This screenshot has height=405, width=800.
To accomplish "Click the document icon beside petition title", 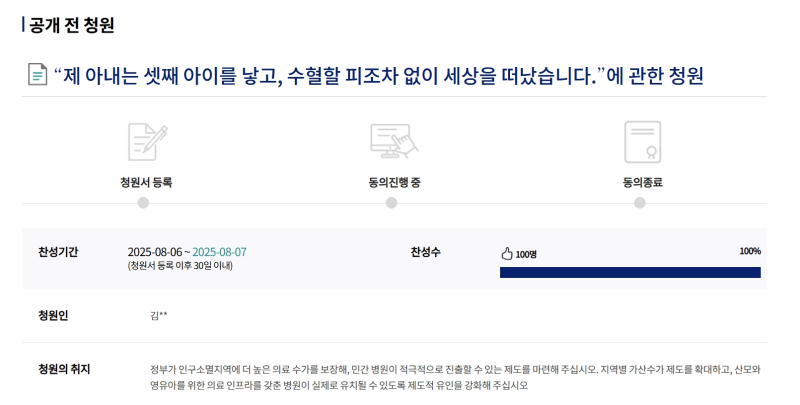I will tap(37, 74).
